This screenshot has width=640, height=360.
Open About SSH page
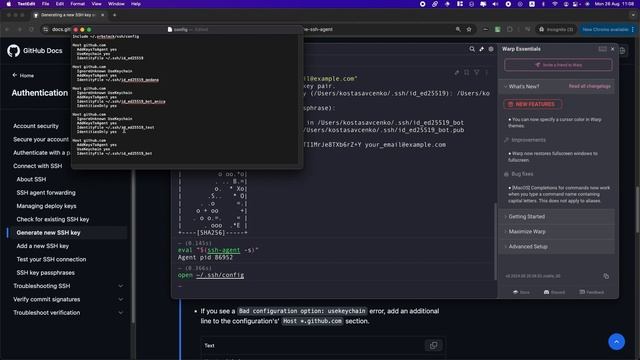31,180
